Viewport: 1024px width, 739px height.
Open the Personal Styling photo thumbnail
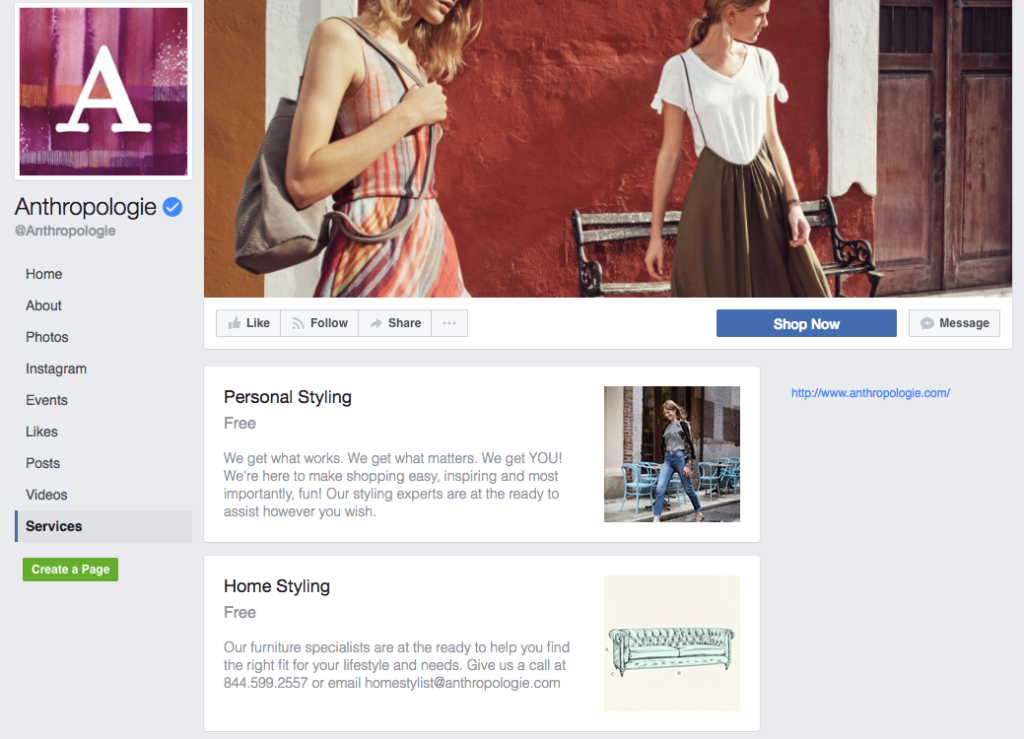tap(672, 454)
